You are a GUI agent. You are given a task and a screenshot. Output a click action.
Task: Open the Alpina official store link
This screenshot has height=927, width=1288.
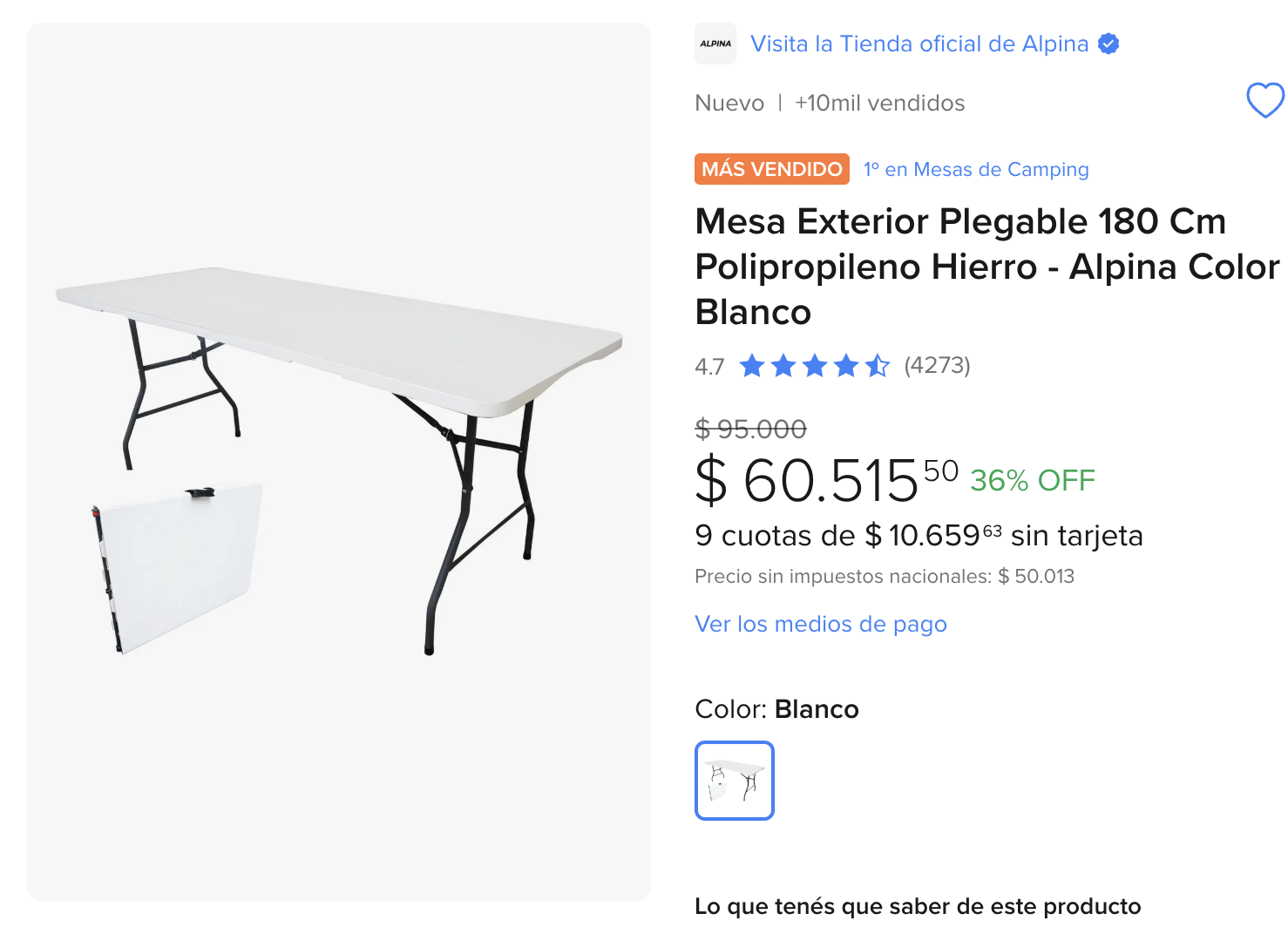[x=919, y=44]
